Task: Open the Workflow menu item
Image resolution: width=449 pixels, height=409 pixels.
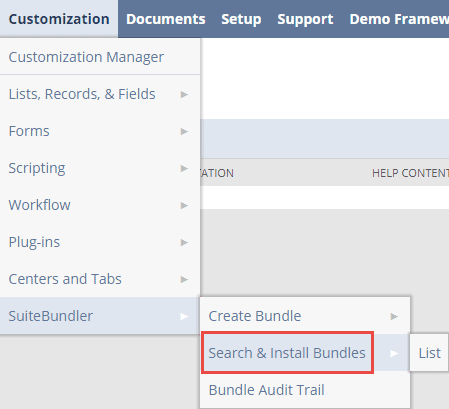Action: pyautogui.click(x=100, y=205)
